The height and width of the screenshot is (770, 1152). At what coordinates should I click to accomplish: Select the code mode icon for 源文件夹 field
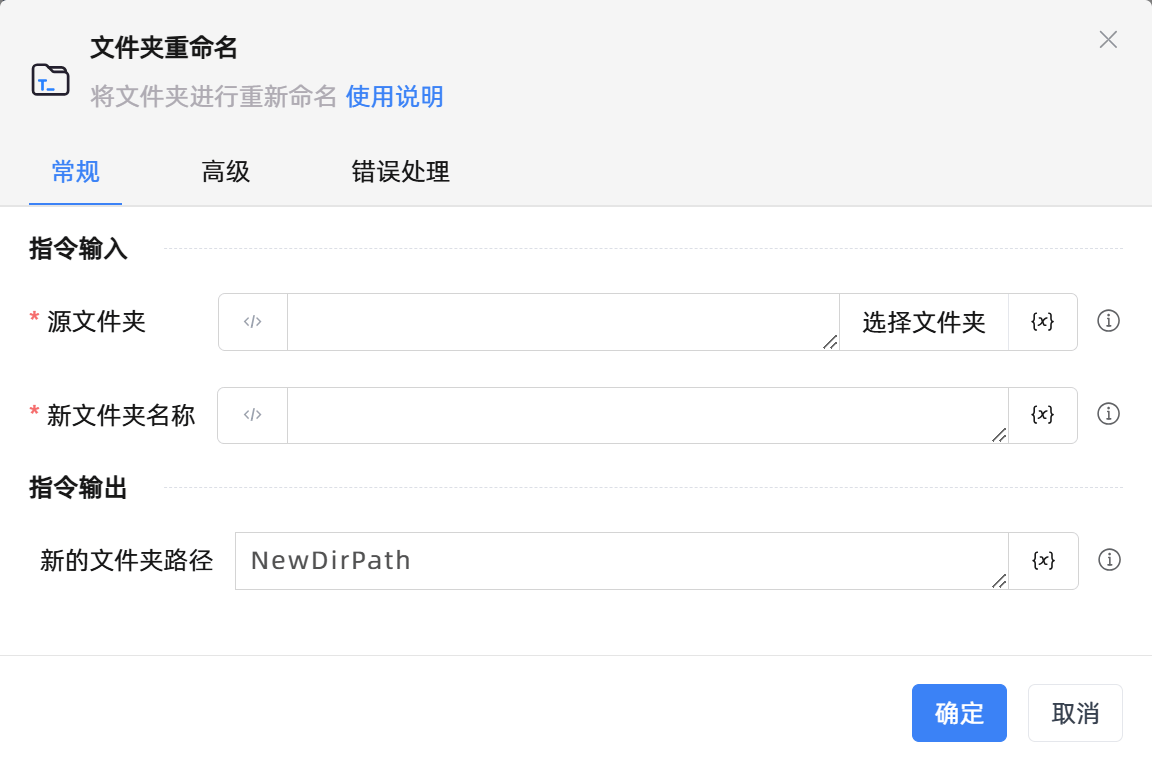(253, 321)
